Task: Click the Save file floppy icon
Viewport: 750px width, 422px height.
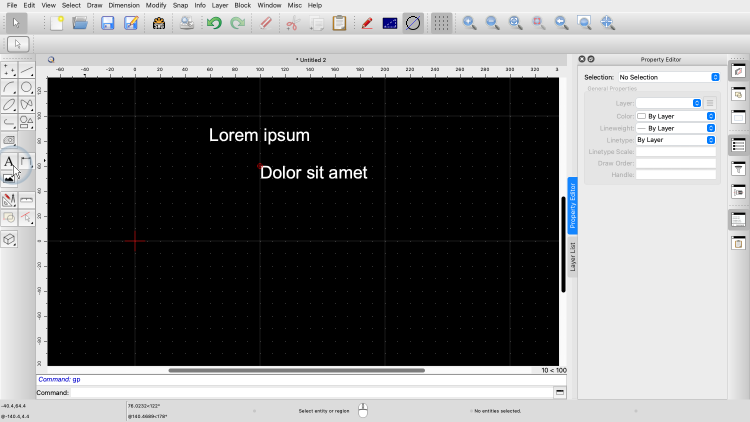Action: pos(108,23)
